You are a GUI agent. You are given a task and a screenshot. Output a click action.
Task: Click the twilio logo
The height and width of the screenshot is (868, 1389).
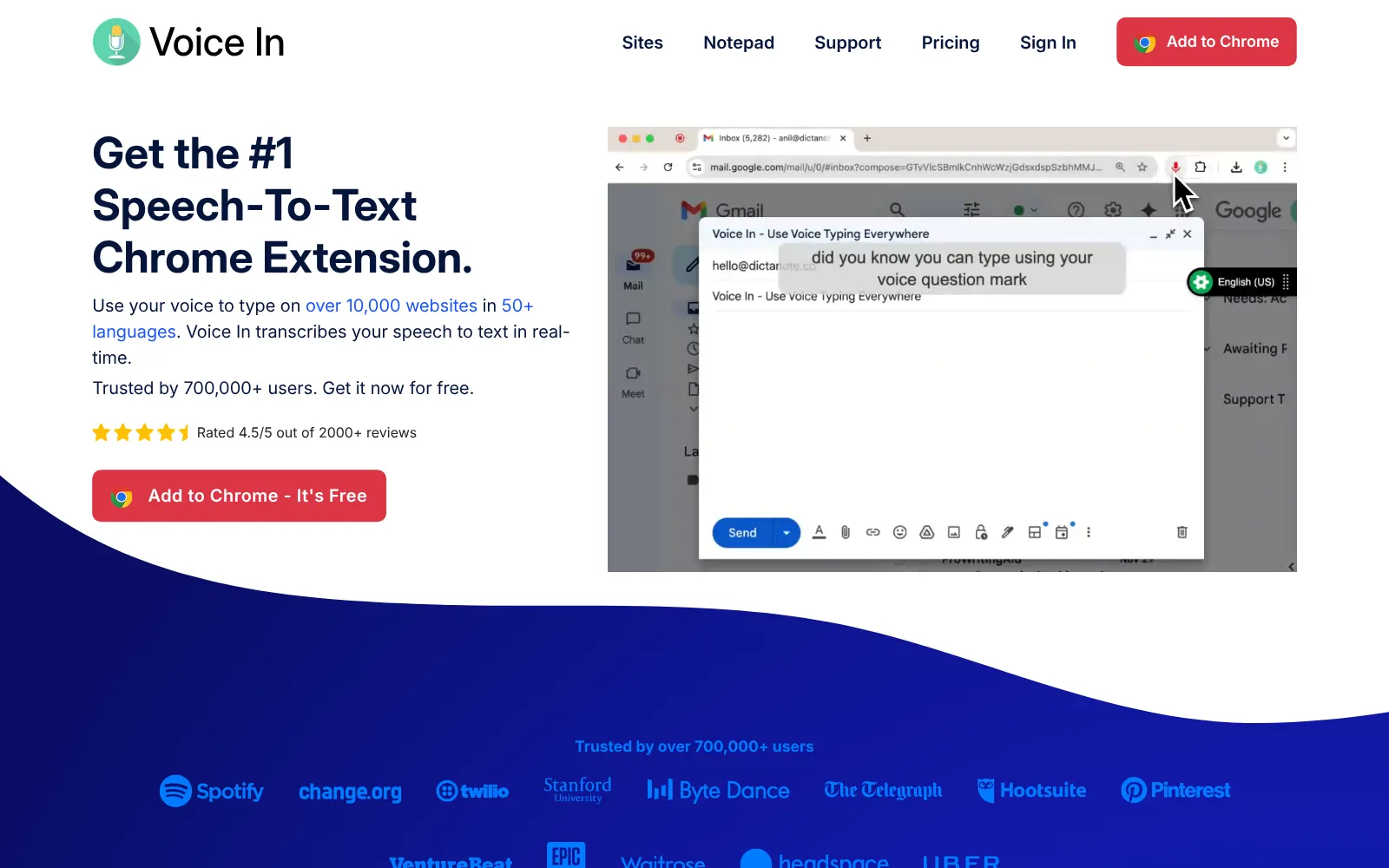472,791
